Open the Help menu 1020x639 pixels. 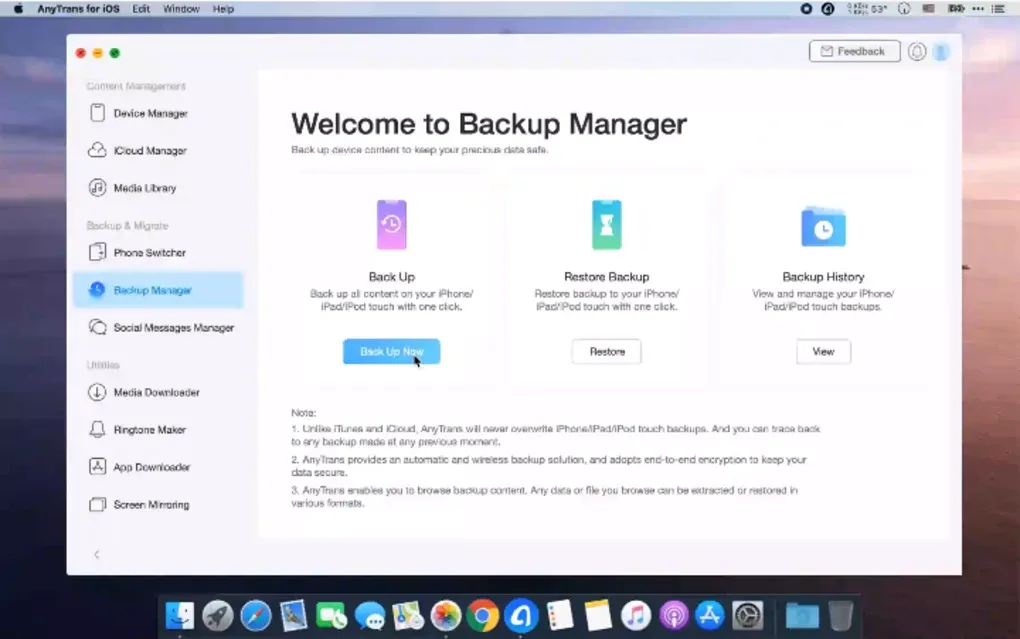click(223, 9)
